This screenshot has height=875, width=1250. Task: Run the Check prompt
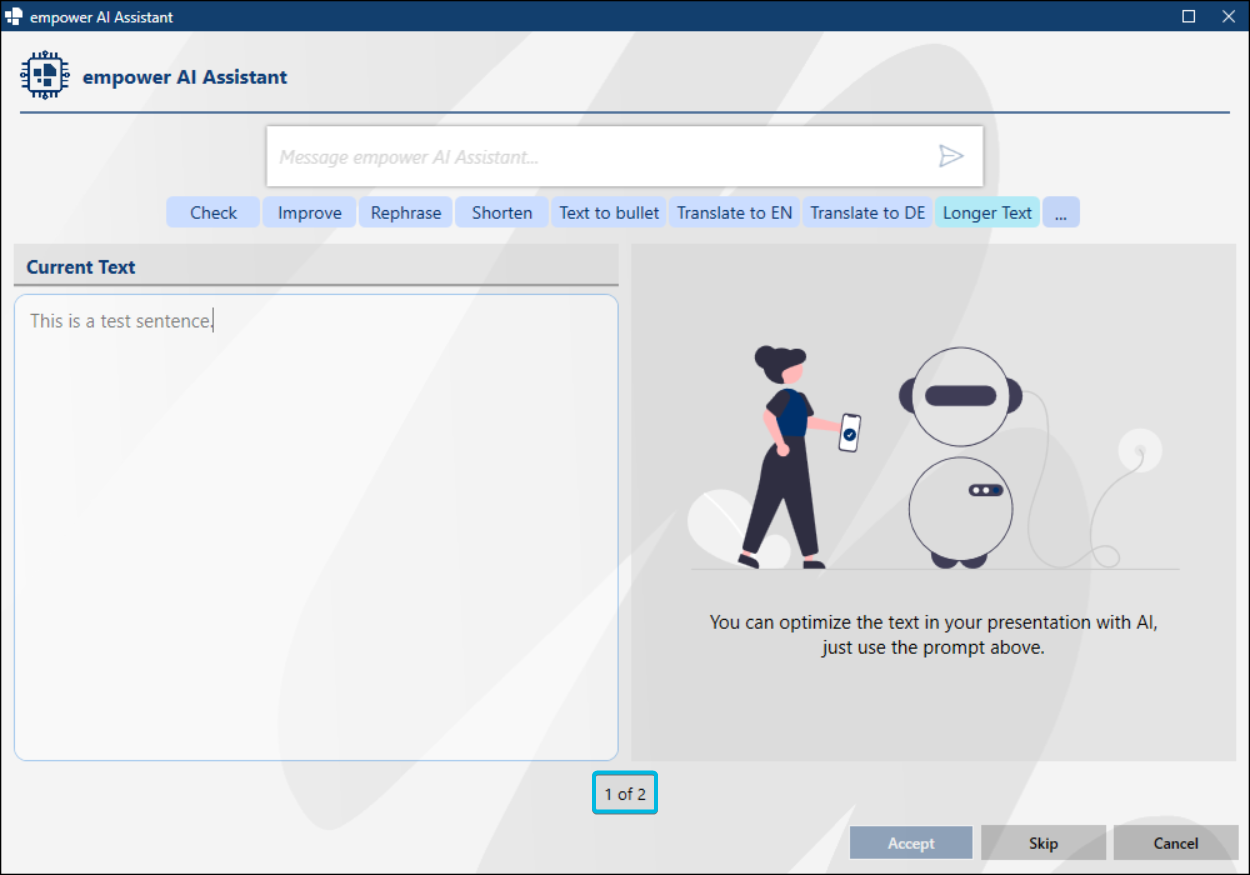pyautogui.click(x=213, y=212)
